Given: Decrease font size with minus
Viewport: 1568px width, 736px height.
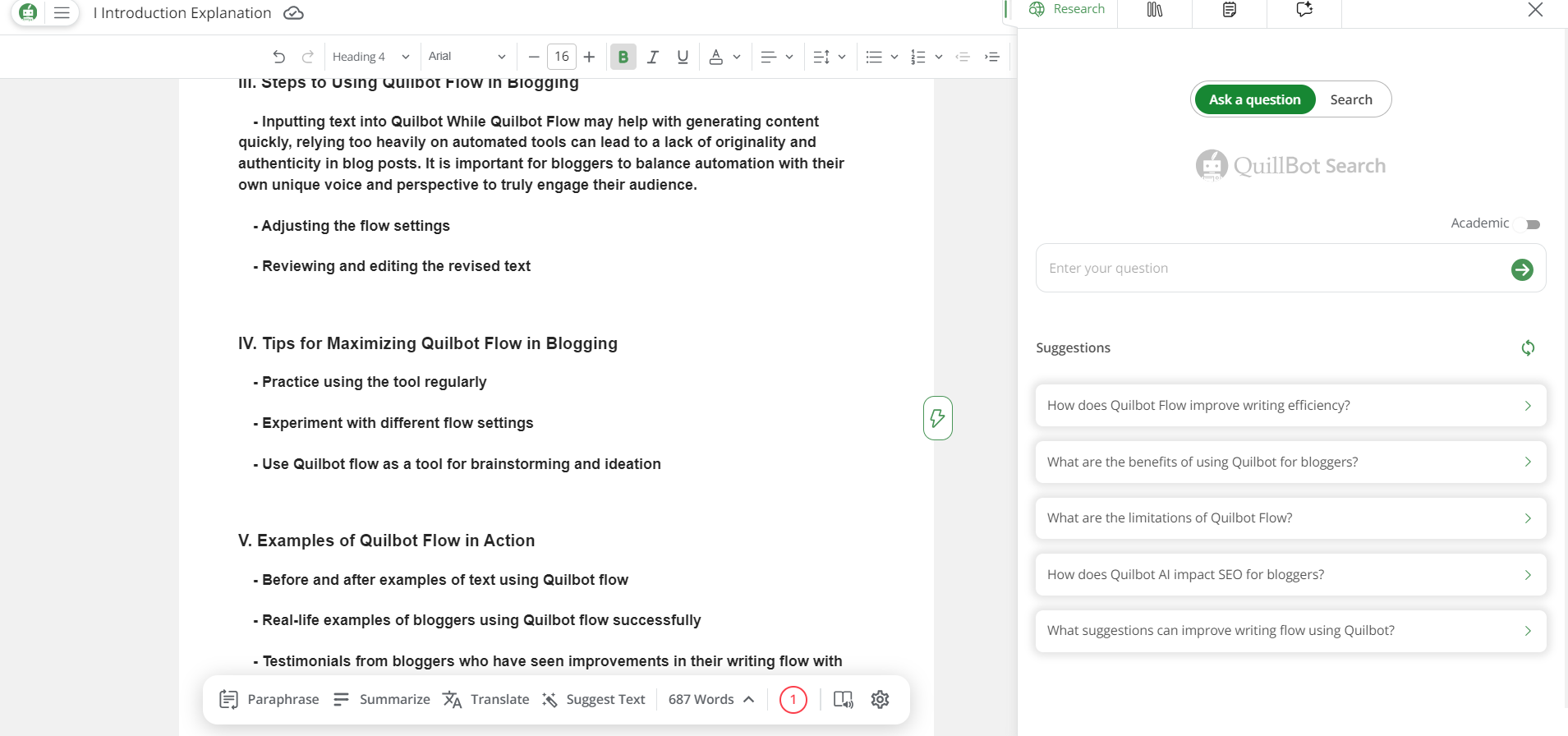Looking at the screenshot, I should pyautogui.click(x=534, y=57).
